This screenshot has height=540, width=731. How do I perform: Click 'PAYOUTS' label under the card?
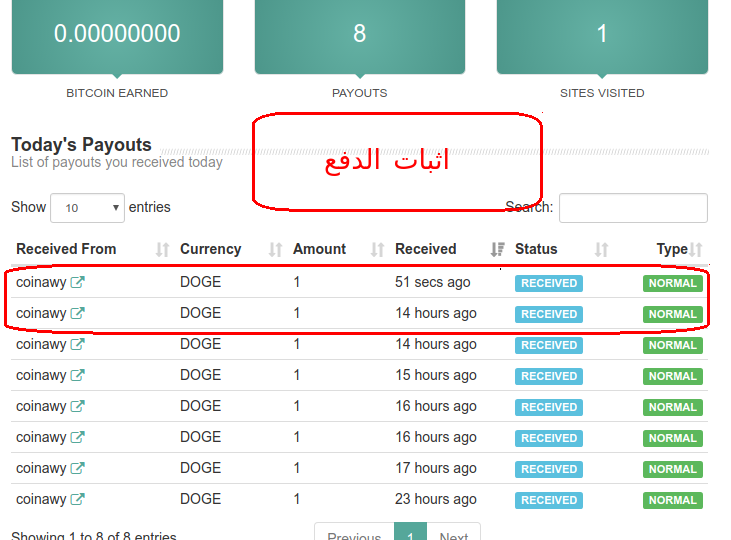[x=359, y=93]
